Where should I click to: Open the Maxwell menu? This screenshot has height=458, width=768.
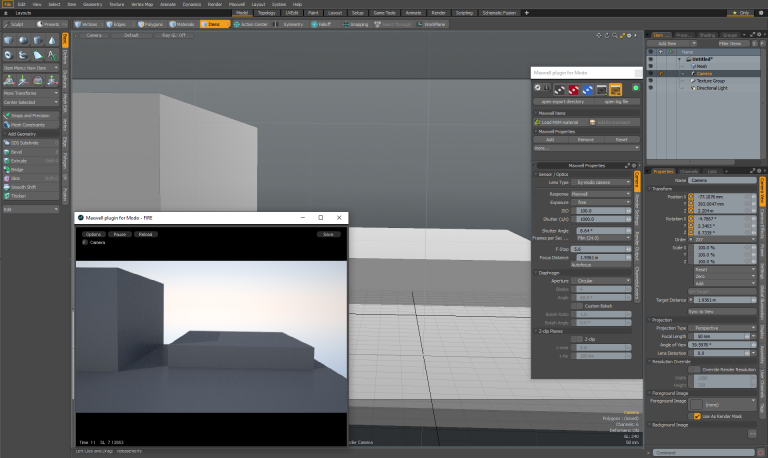[x=237, y=4]
